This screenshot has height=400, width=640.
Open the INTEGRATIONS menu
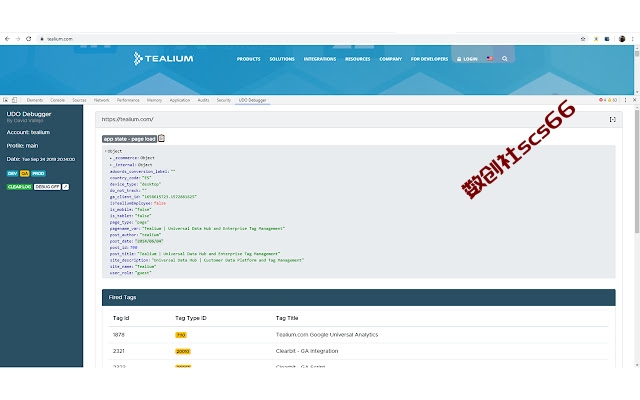click(320, 59)
